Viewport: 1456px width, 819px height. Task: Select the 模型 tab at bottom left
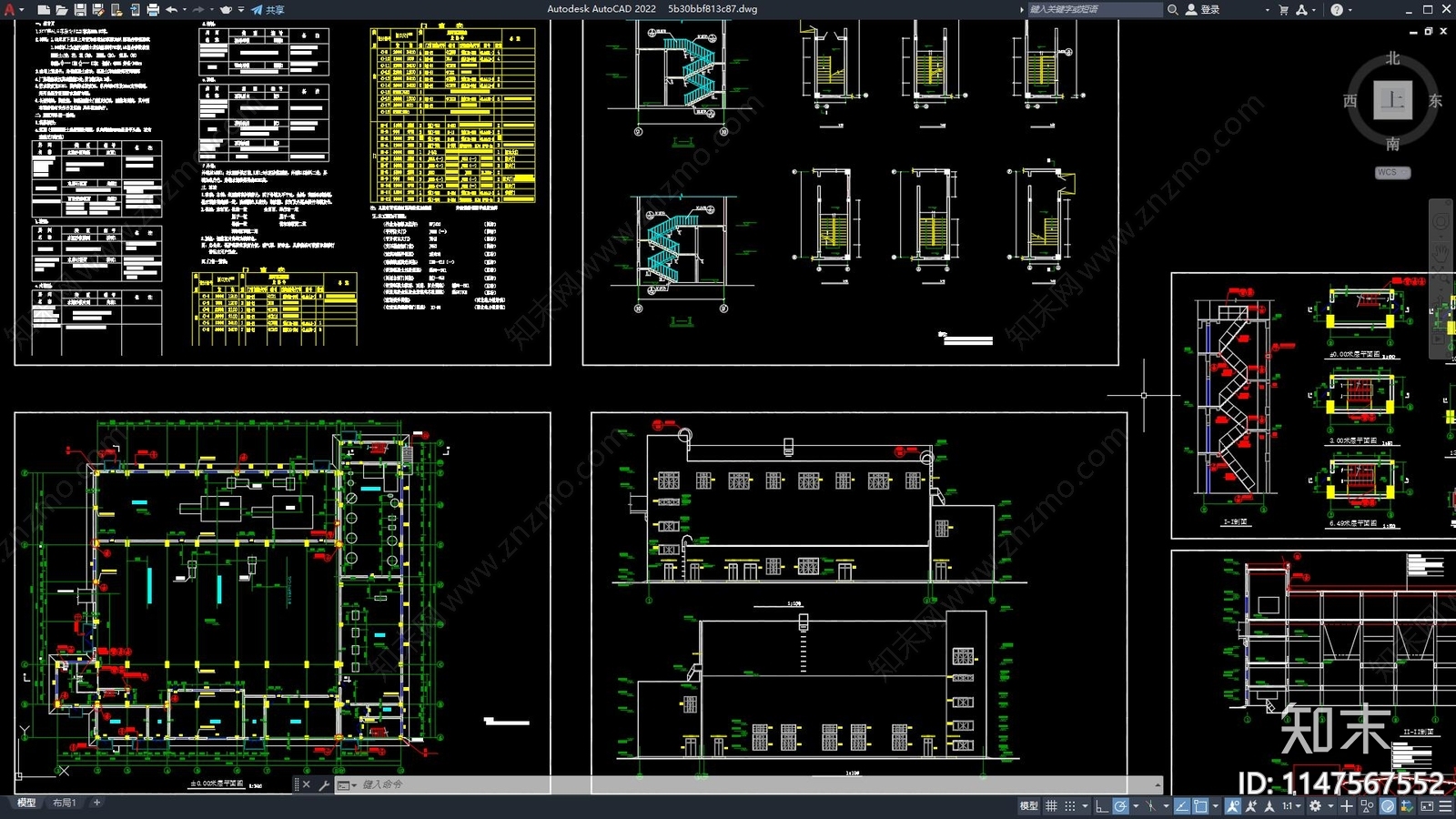(x=26, y=803)
